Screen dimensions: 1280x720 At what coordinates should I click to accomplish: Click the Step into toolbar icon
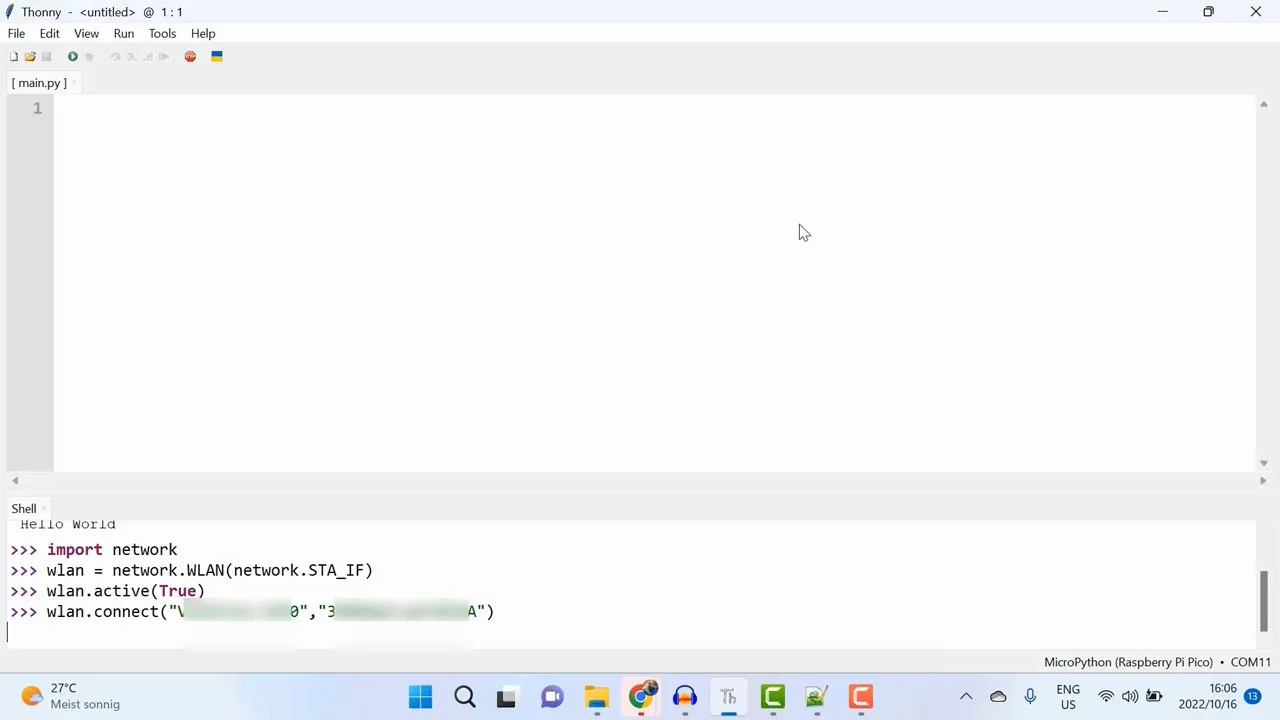(x=131, y=57)
